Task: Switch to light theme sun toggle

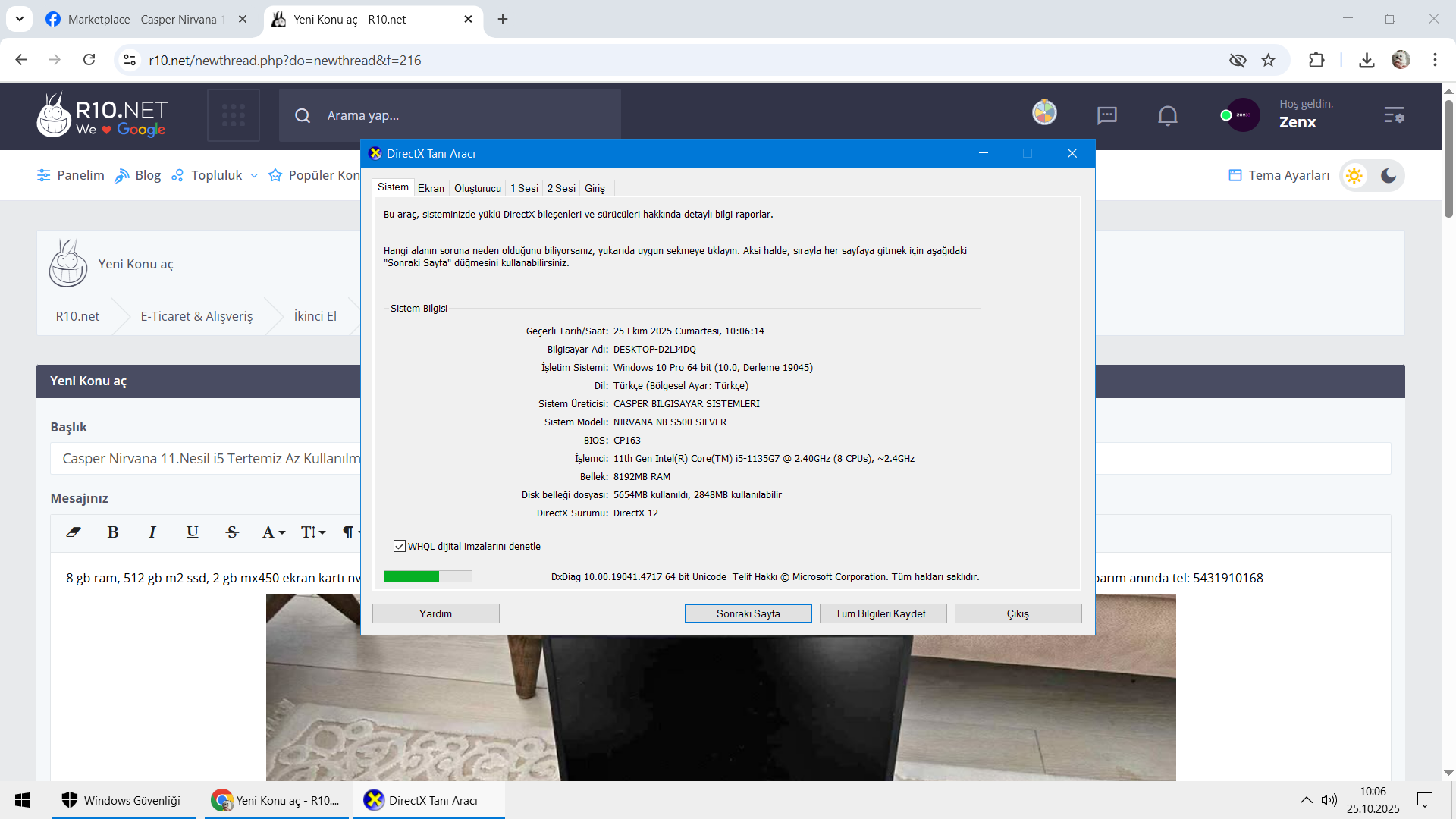Action: pos(1354,176)
